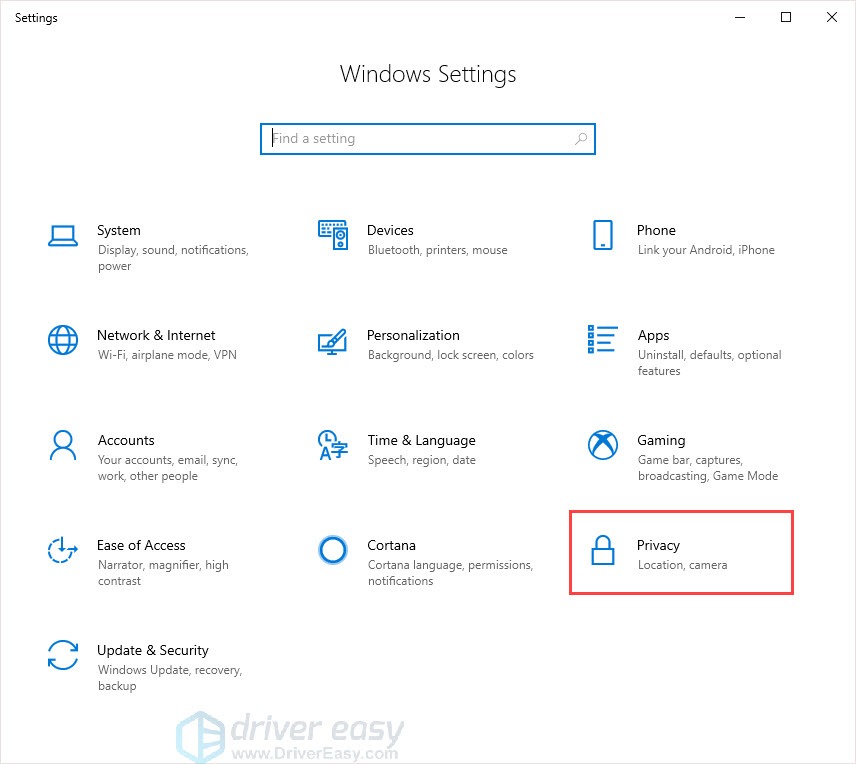Open Accounts via the person icon
Viewport: 856px width, 764px height.
click(x=63, y=447)
